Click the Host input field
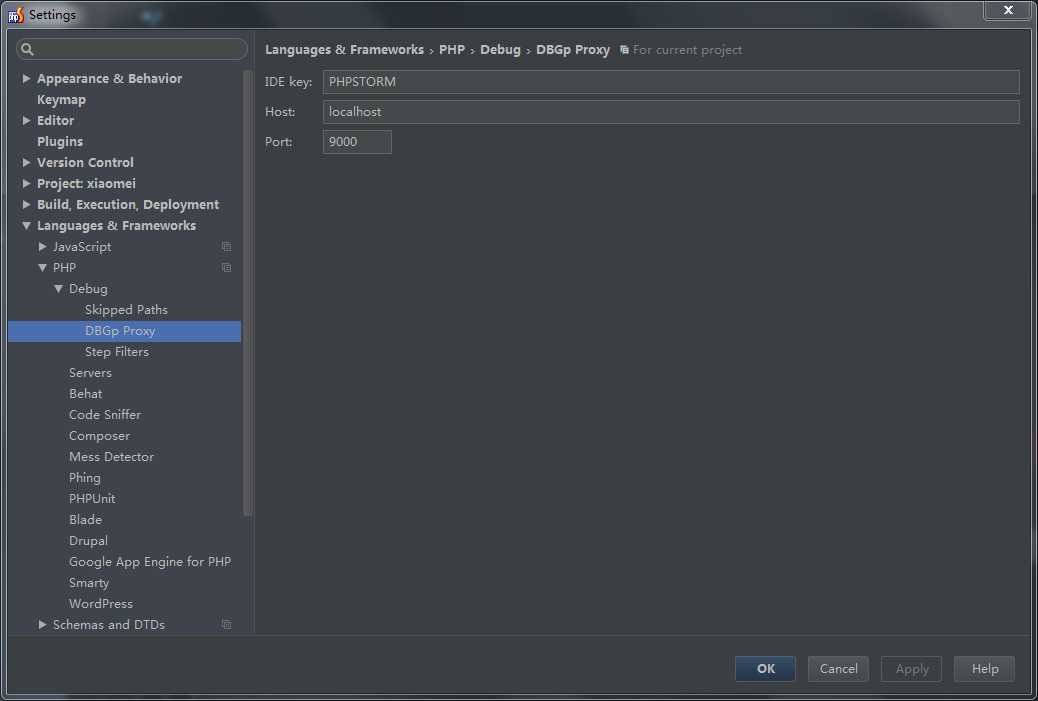Image resolution: width=1038 pixels, height=701 pixels. [x=671, y=112]
